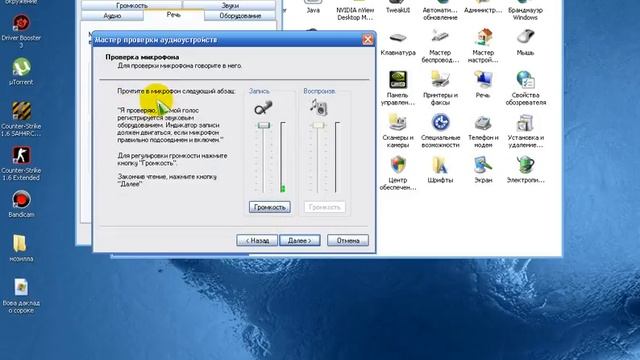Open the µTorrent desktop shortcut
Viewport: 640px width, 360px height.
coord(21,67)
